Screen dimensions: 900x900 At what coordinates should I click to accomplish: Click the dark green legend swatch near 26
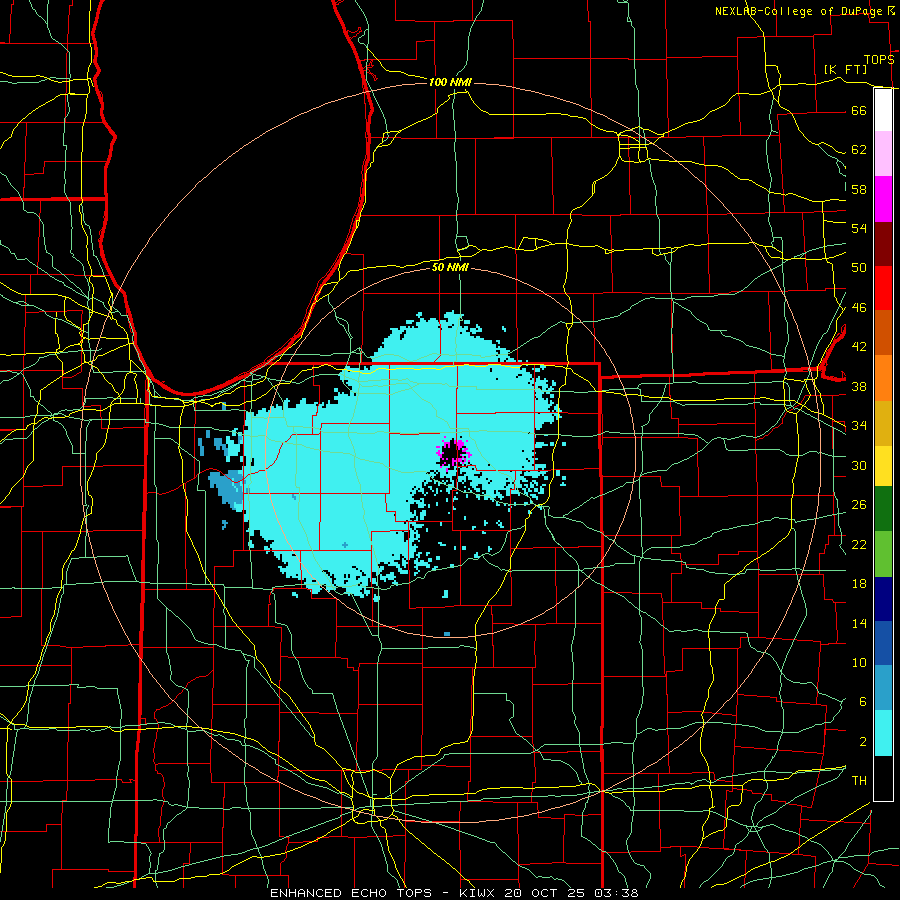pos(883,509)
